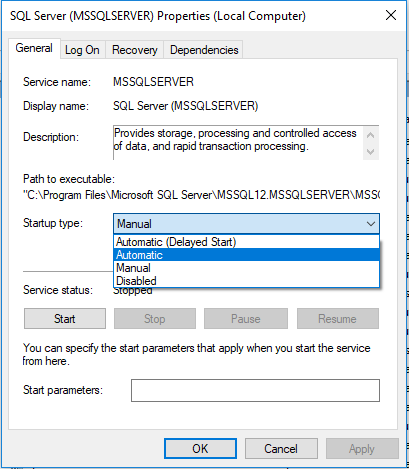This screenshot has width=409, height=469.
Task: Close the Properties dialog with X
Action: point(391,15)
